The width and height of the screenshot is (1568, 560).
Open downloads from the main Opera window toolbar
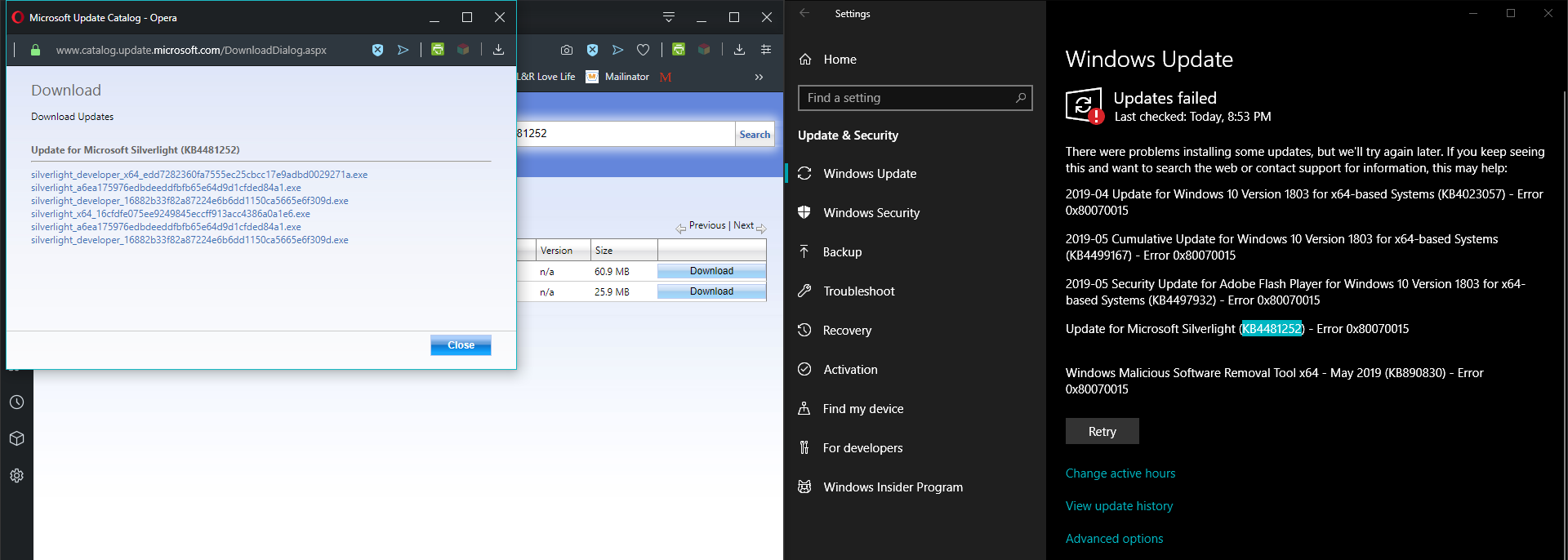[x=739, y=50]
